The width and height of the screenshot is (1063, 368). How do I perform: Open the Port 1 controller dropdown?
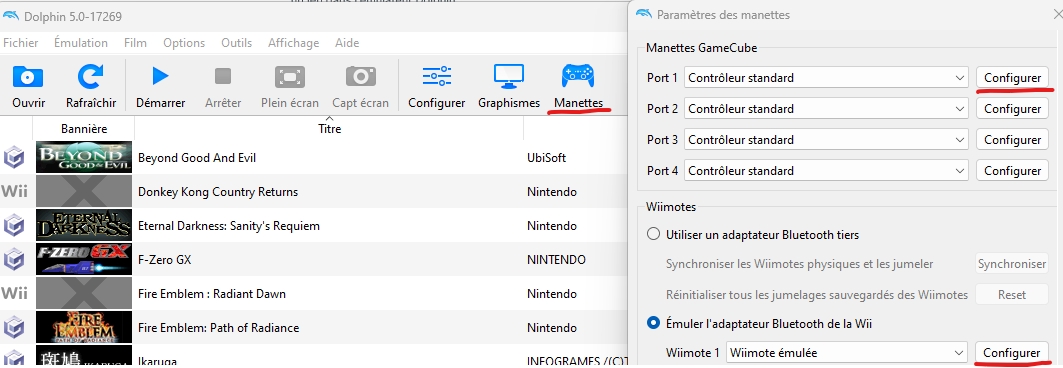826,78
